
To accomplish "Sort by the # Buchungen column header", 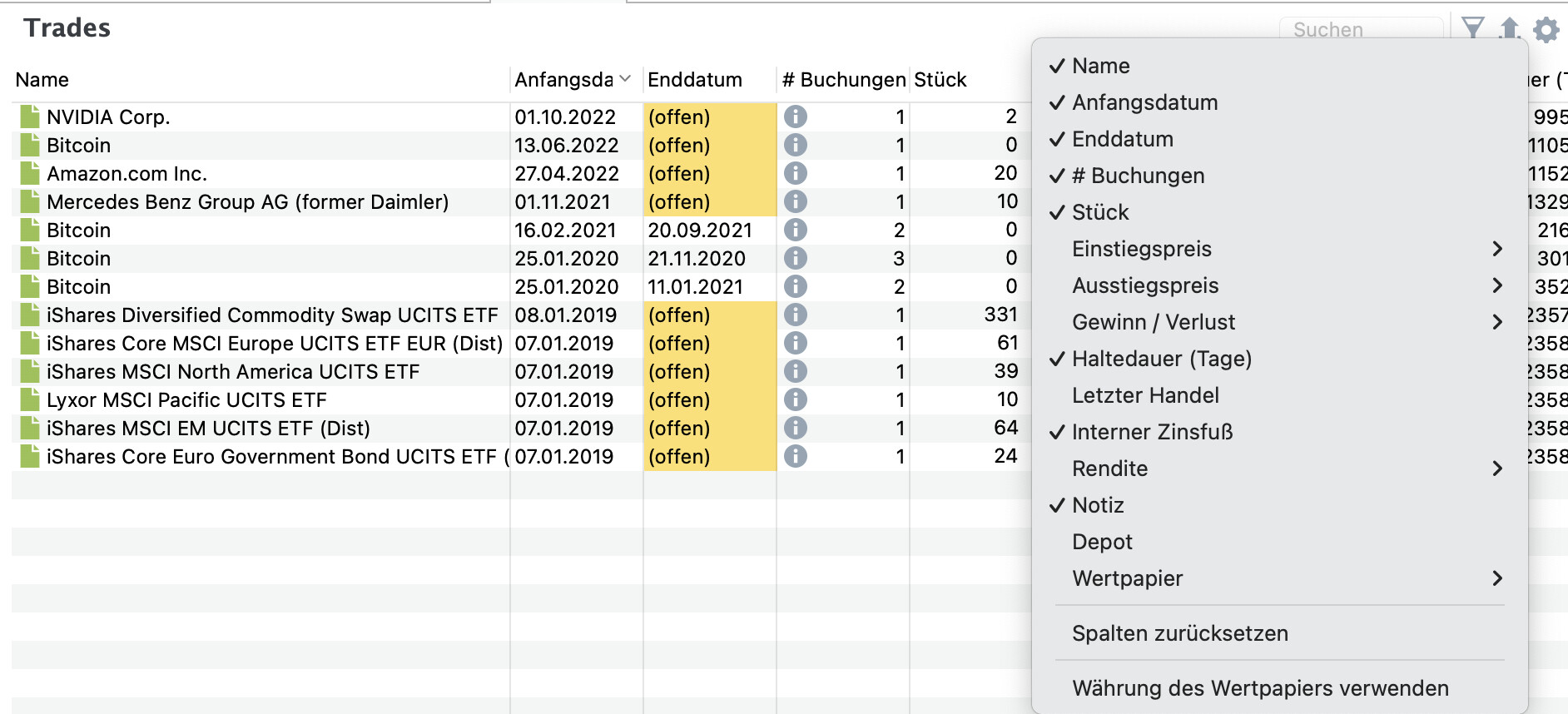I will (x=842, y=80).
